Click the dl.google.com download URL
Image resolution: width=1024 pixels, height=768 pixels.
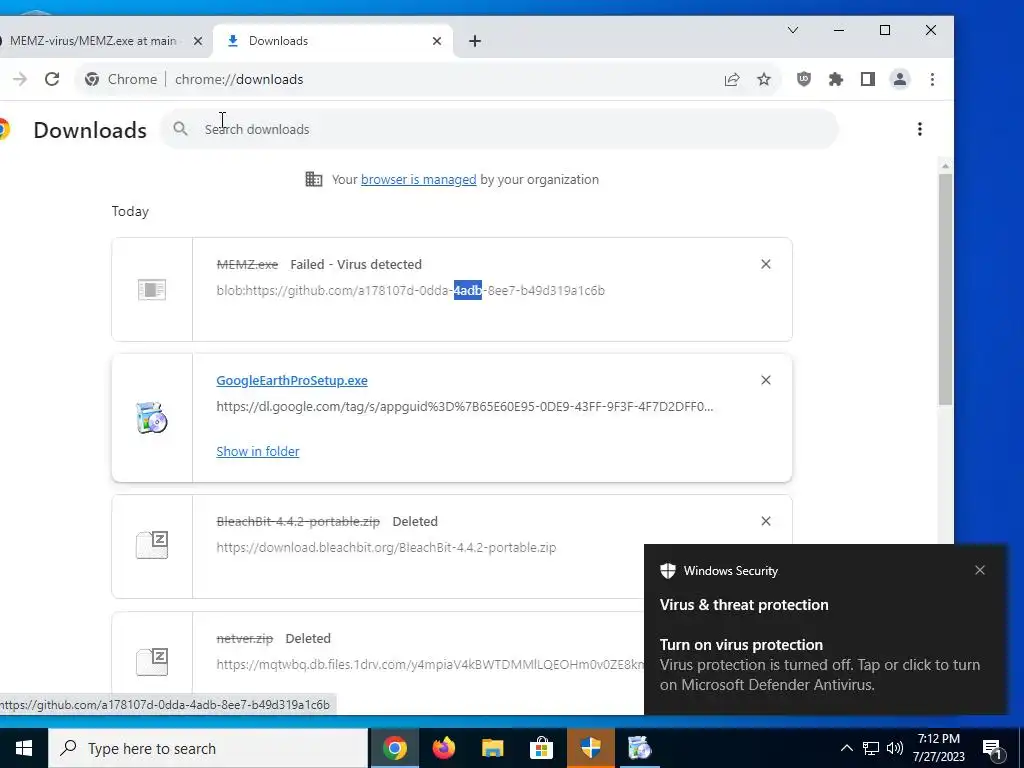pos(464,407)
